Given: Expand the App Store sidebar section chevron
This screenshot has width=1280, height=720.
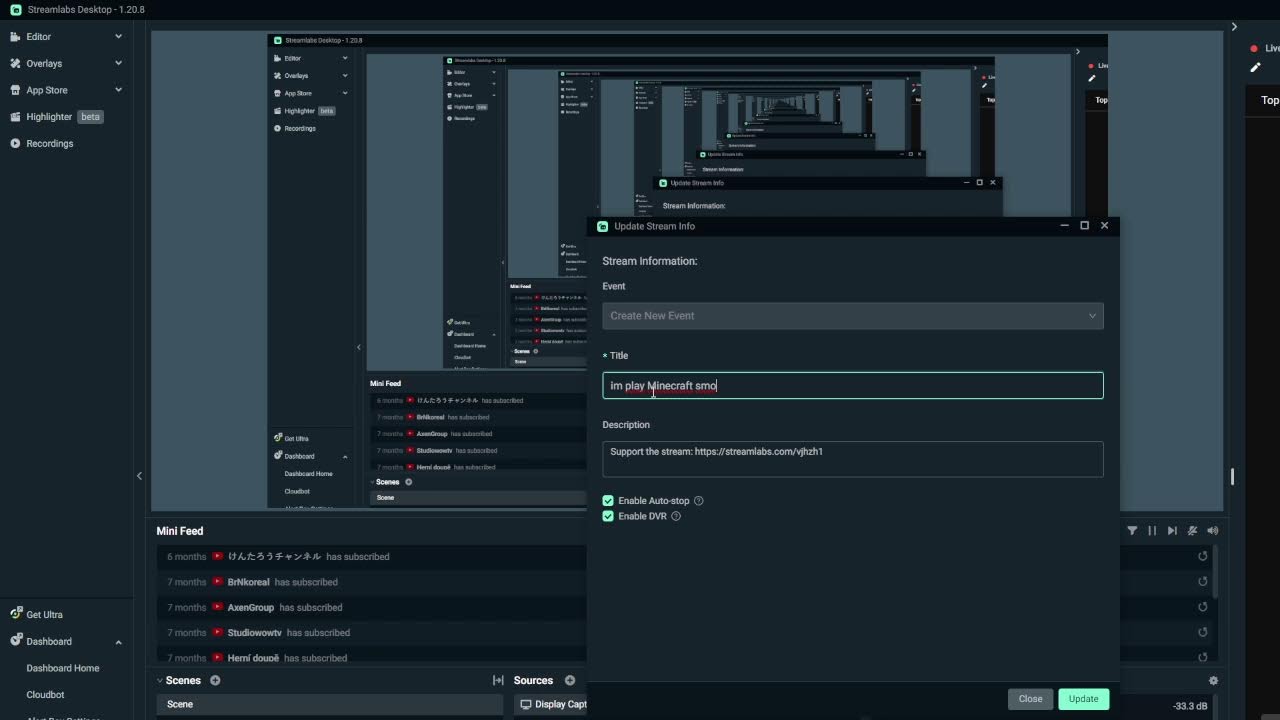Looking at the screenshot, I should coord(118,90).
